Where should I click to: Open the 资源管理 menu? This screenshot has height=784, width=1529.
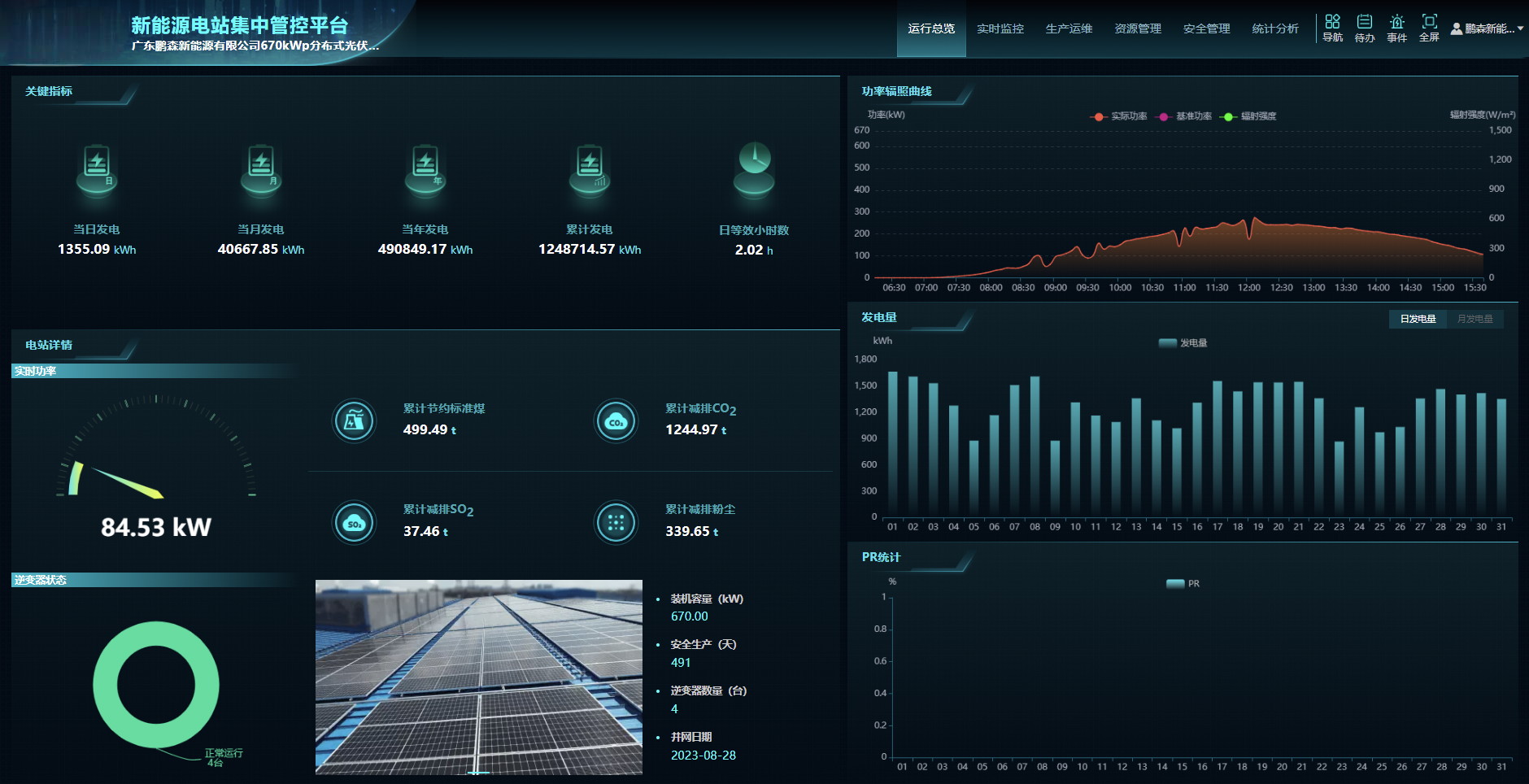[x=1138, y=28]
